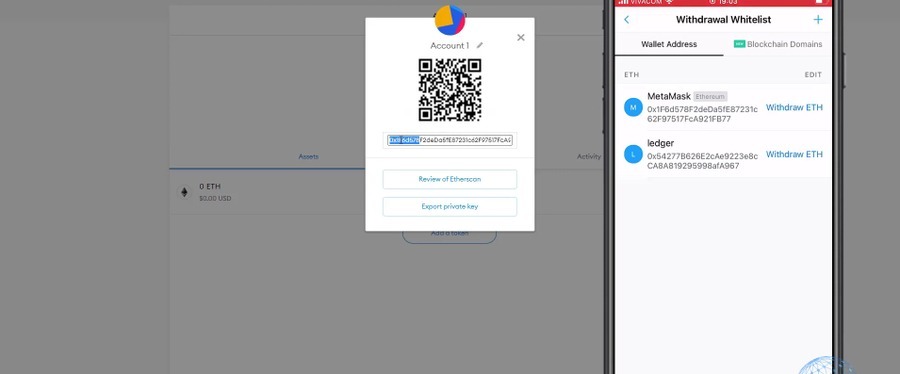Switch to the Assets tab
The height and width of the screenshot is (374, 900).
coord(308,157)
